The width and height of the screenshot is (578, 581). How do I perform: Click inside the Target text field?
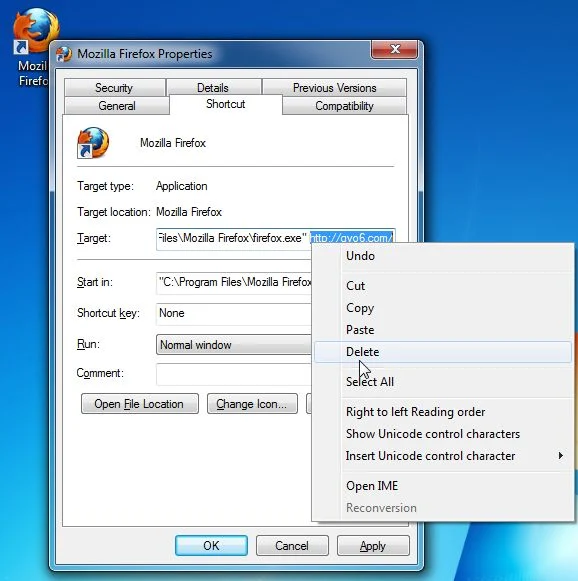276,238
